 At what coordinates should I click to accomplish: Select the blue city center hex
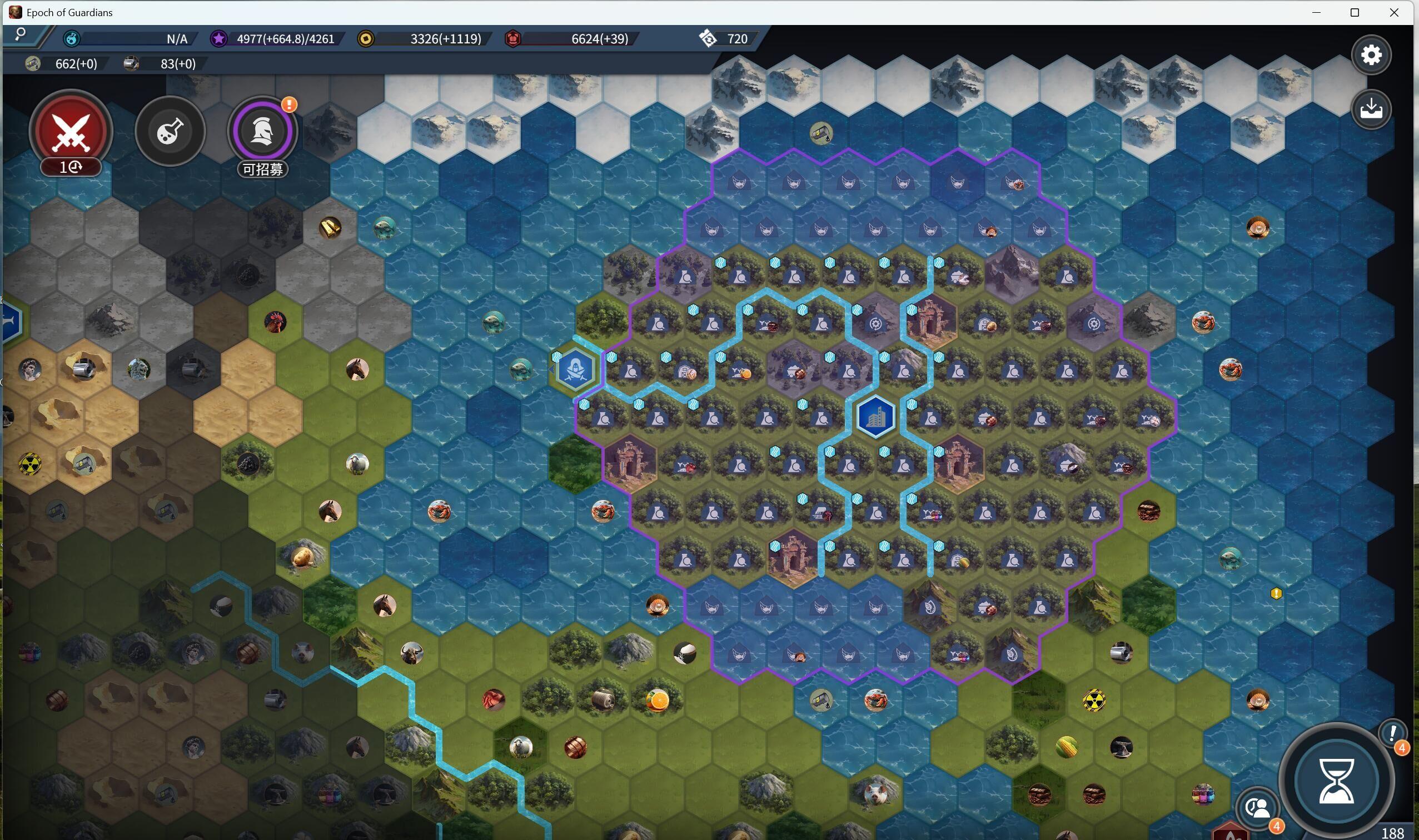pyautogui.click(x=876, y=417)
